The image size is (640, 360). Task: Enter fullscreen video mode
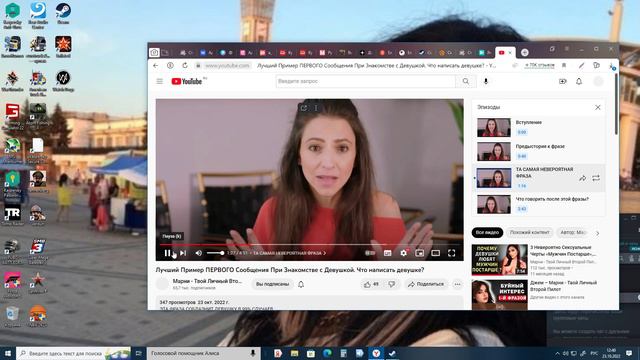pyautogui.click(x=451, y=253)
